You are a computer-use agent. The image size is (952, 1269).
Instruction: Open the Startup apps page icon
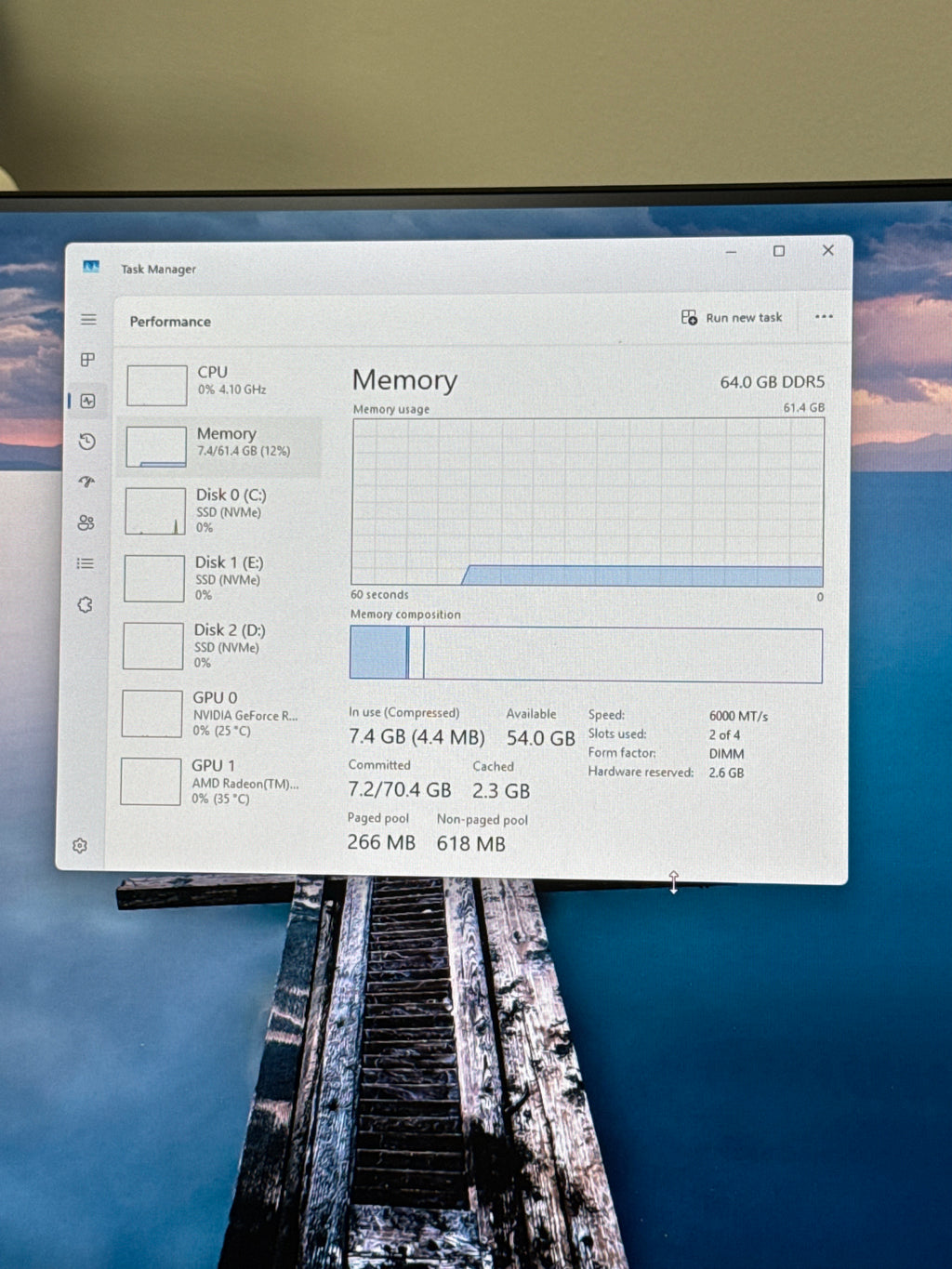[86, 482]
